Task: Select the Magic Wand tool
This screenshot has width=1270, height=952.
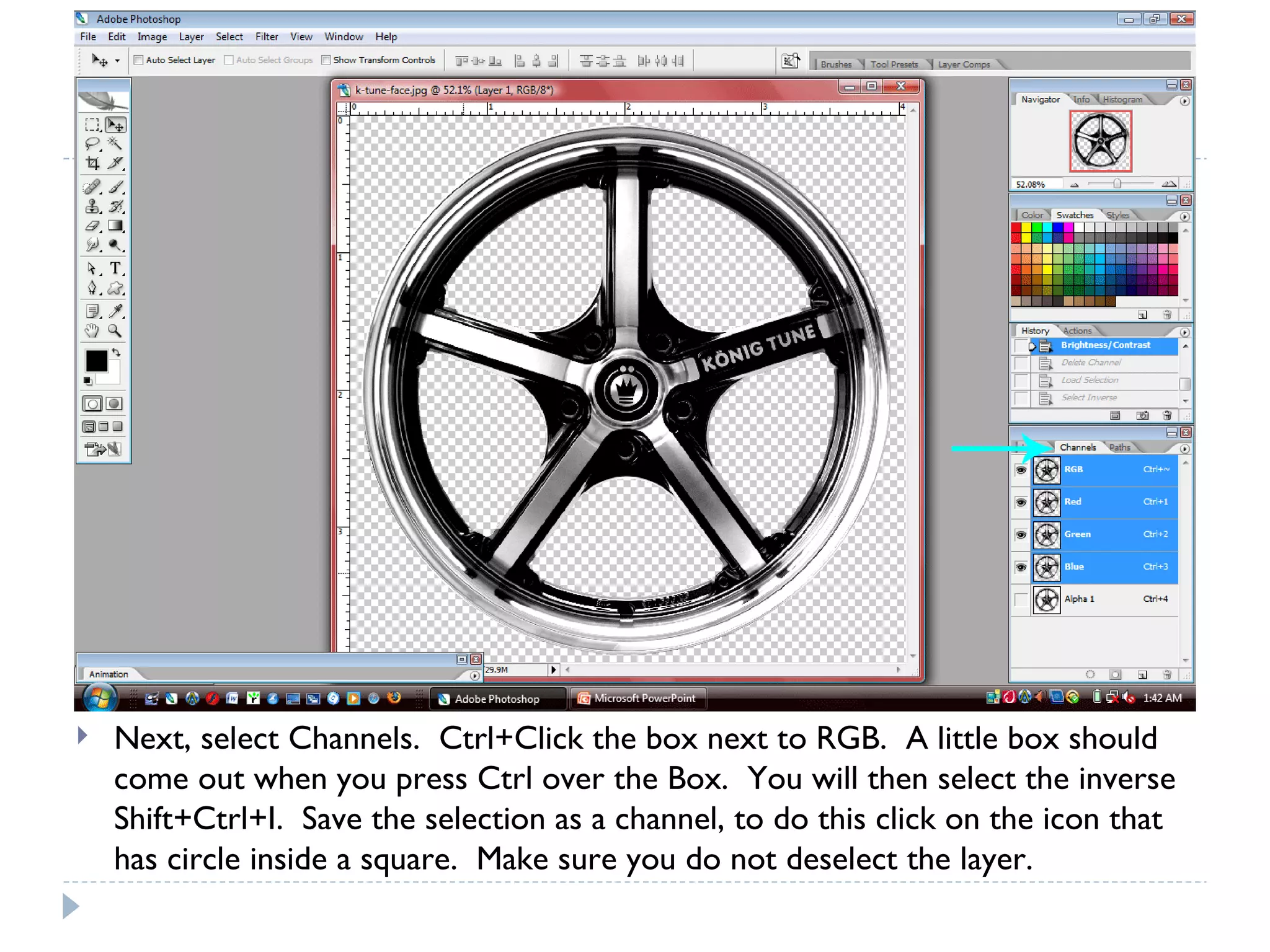Action: pos(115,144)
